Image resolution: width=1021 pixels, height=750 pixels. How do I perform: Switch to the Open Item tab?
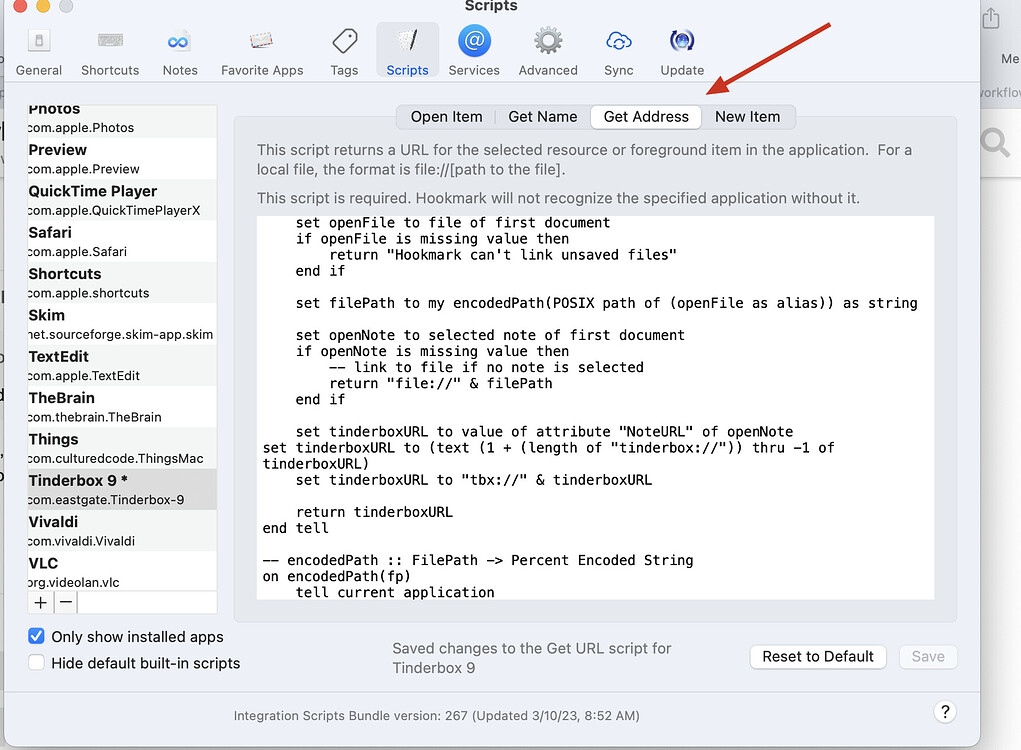(446, 117)
